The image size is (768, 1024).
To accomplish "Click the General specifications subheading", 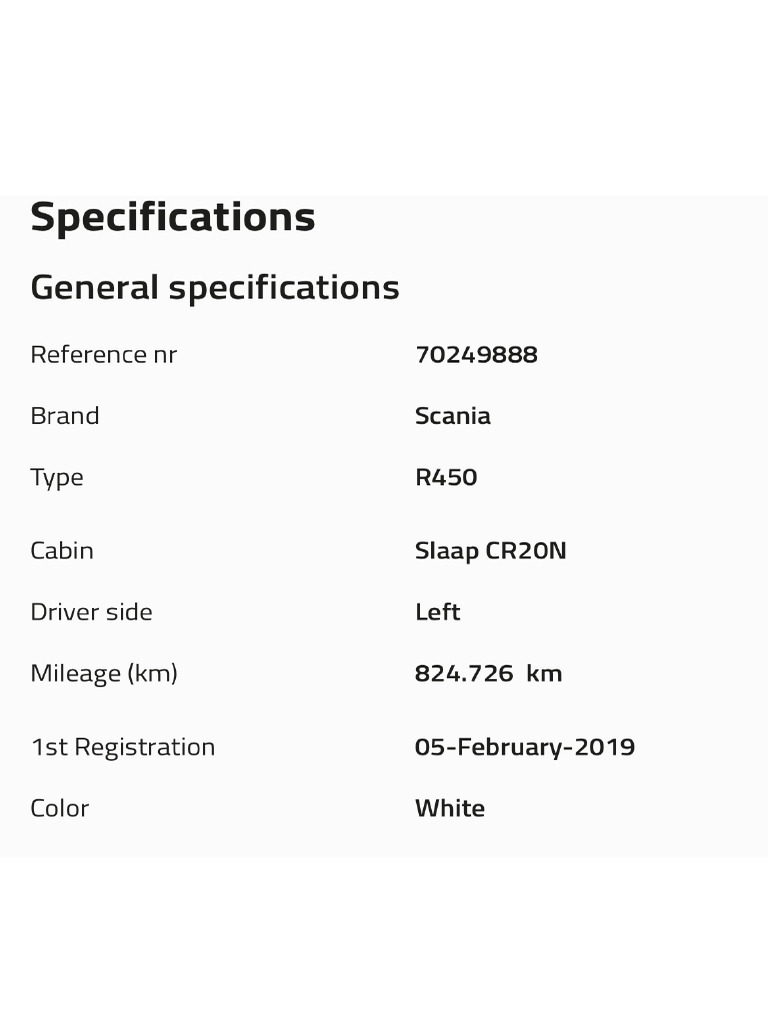I will tap(215, 288).
